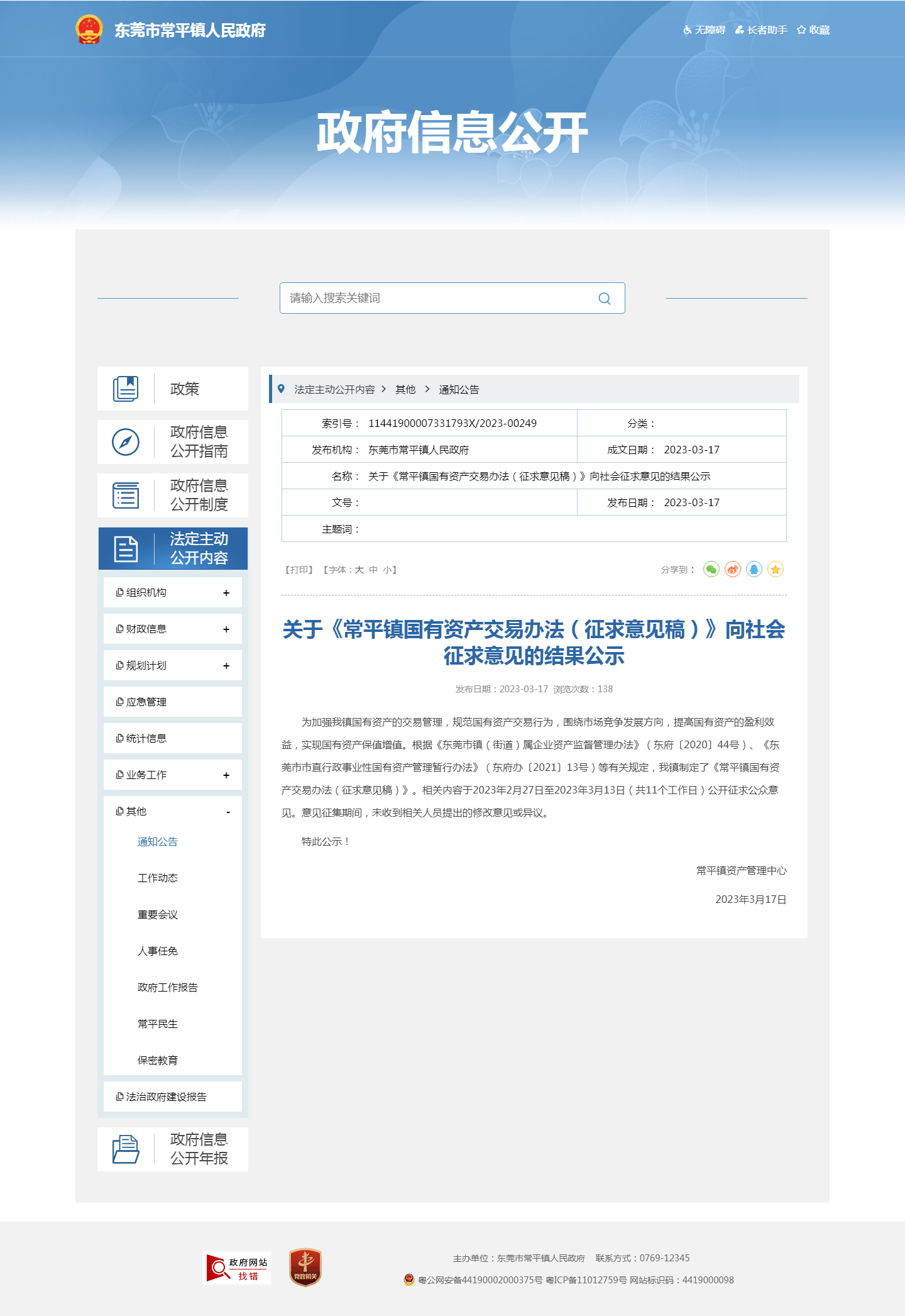905x1316 pixels.
Task: Click the 粤ICP备11012759号 link
Action: pyautogui.click(x=586, y=1280)
